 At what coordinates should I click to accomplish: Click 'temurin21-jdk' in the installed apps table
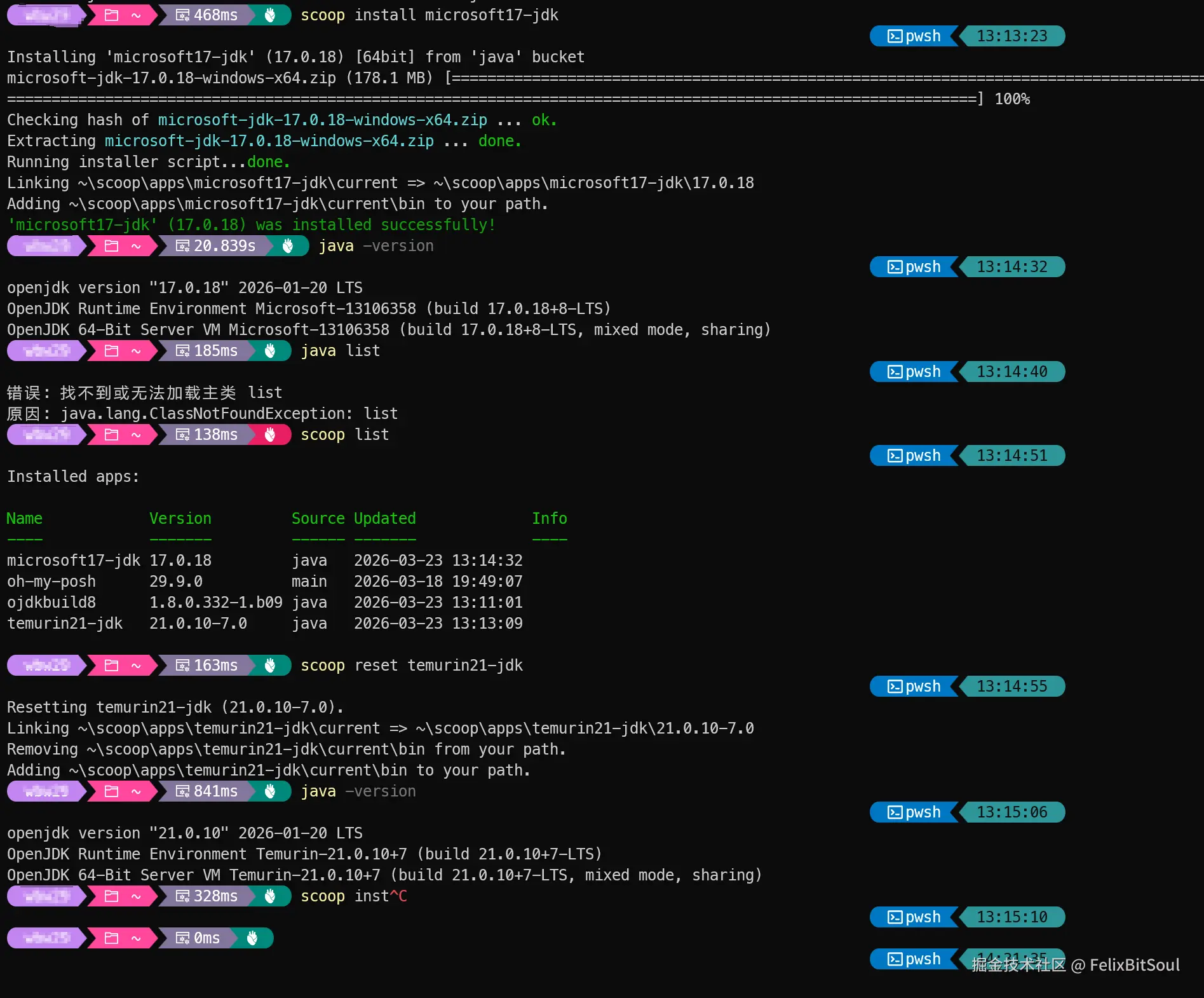pyautogui.click(x=65, y=624)
